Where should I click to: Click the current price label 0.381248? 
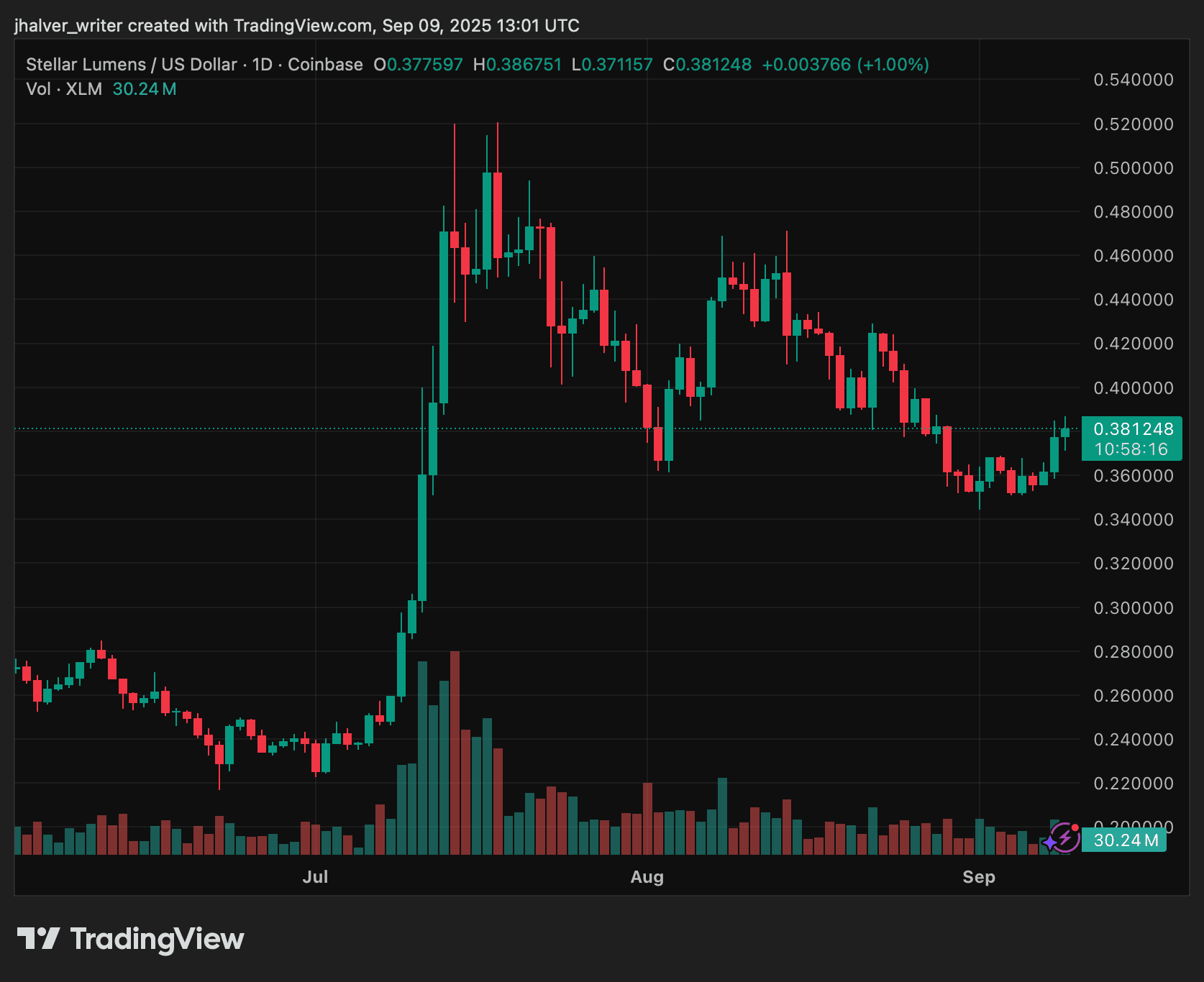coord(1133,429)
